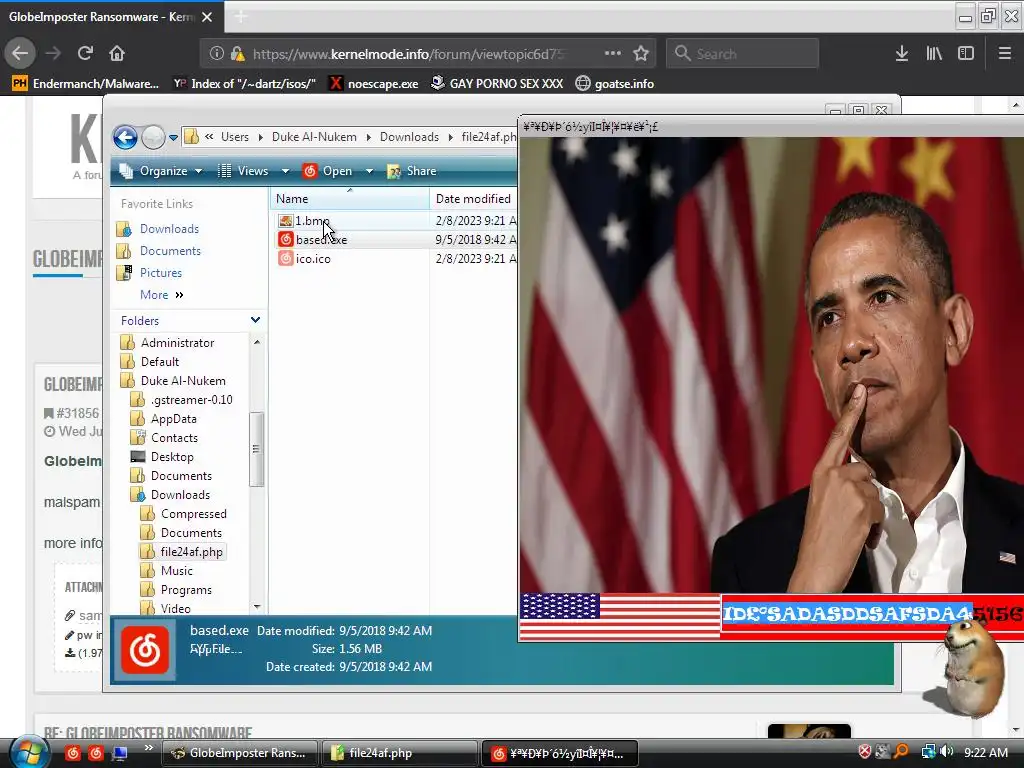The width and height of the screenshot is (1024, 768).
Task: Click the Windows Start orb
Action: [28, 752]
